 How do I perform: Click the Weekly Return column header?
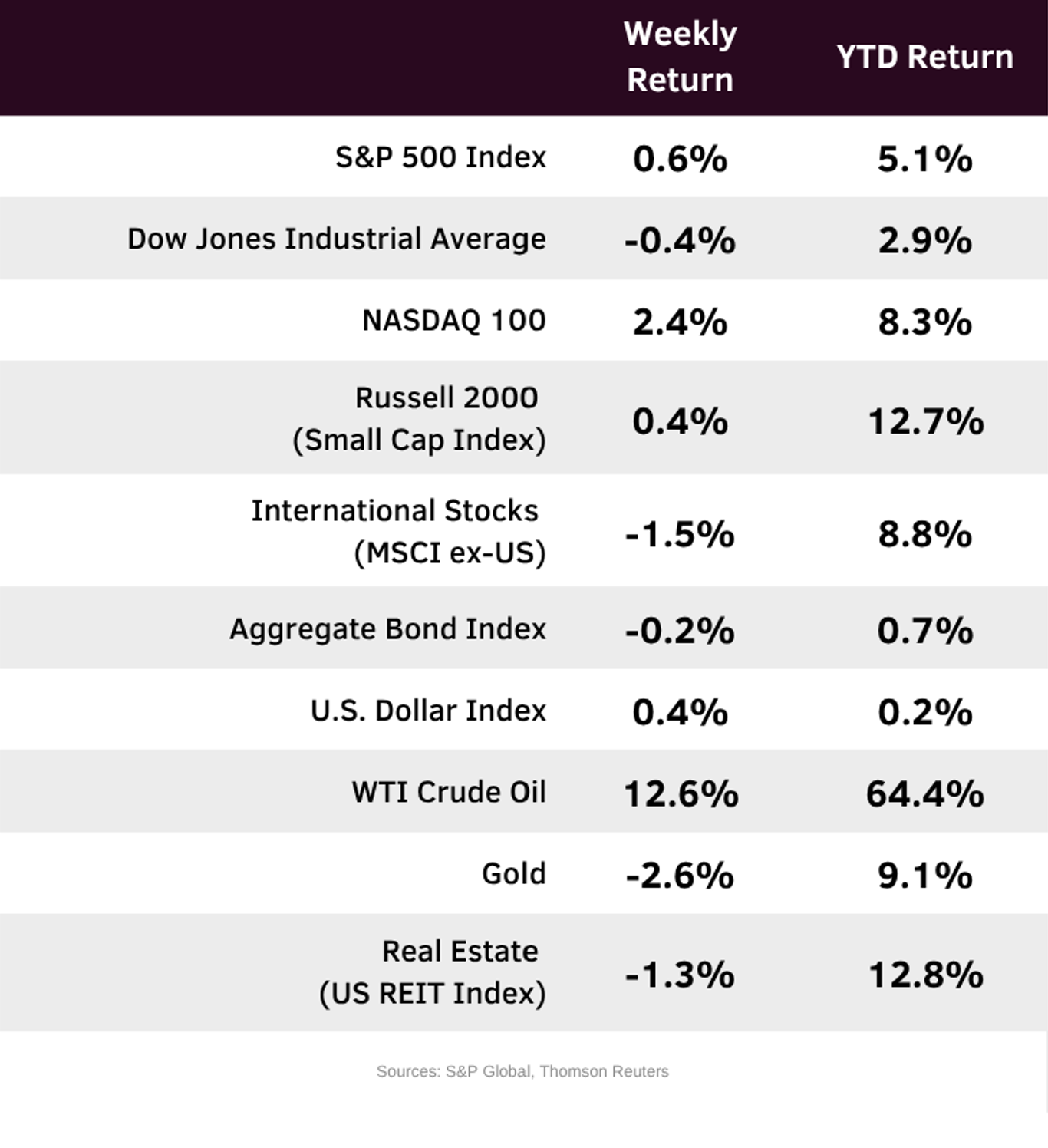click(x=680, y=57)
